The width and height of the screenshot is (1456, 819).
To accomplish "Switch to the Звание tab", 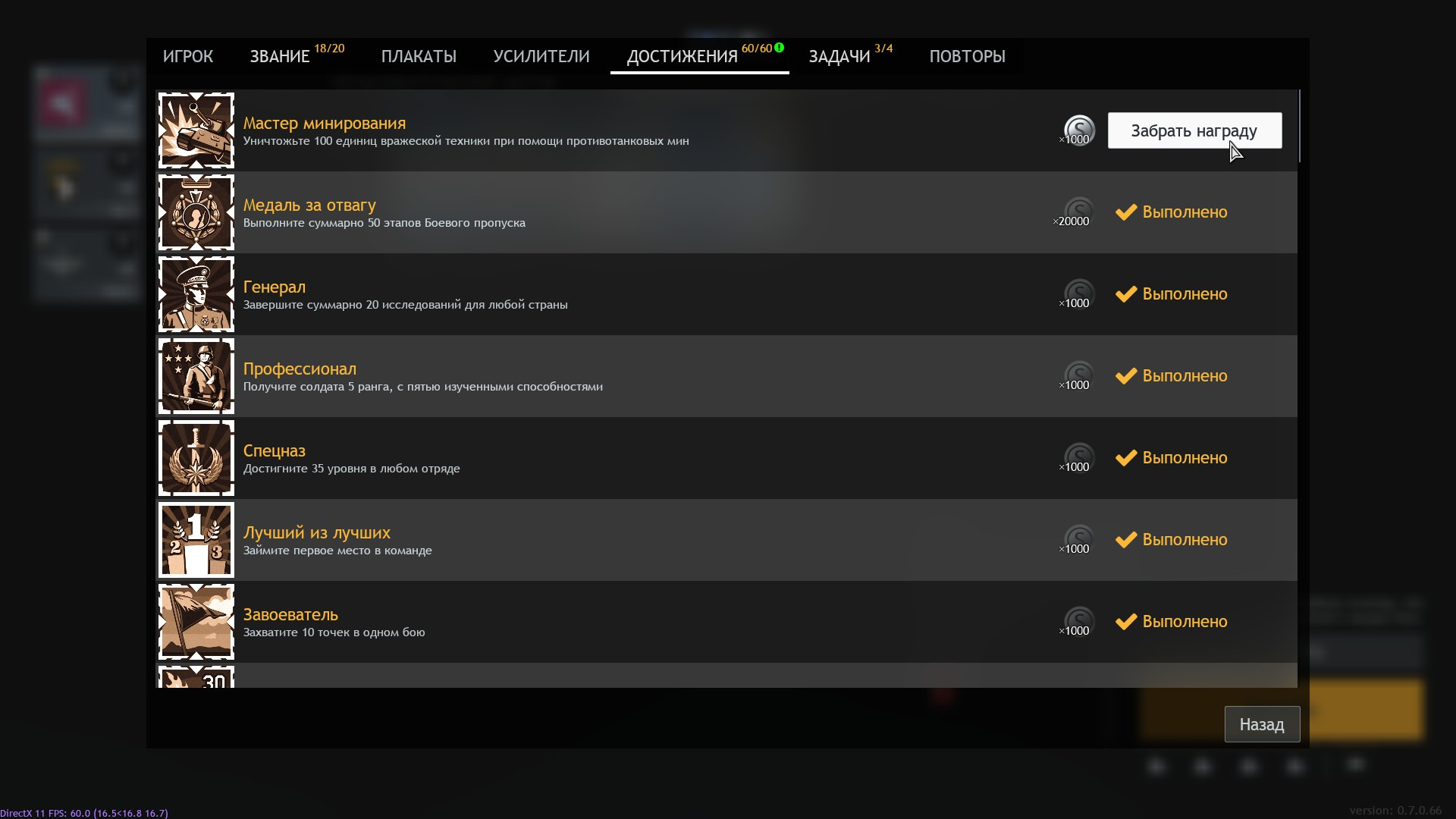I will [280, 57].
